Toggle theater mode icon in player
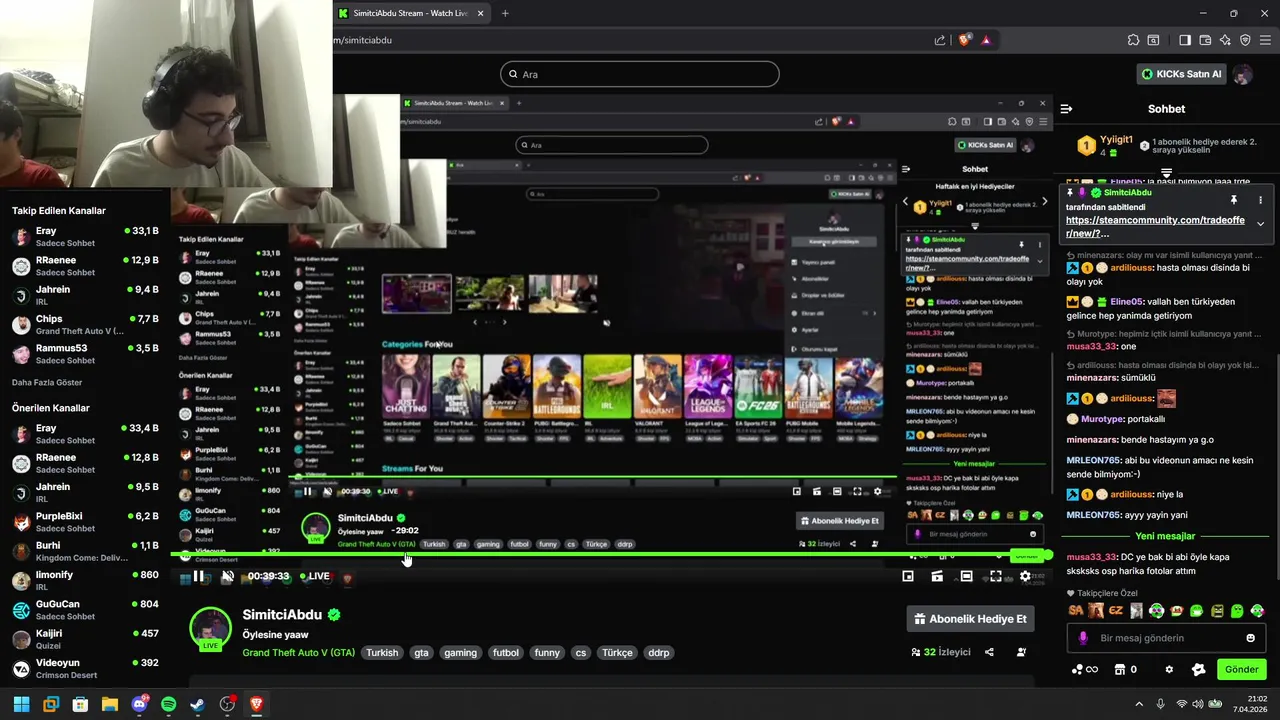 [x=966, y=576]
